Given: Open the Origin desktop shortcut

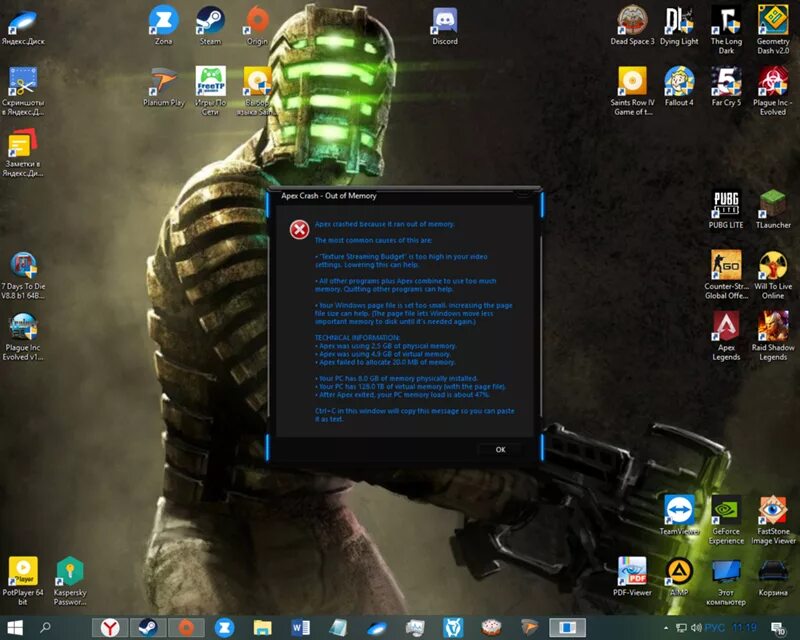Looking at the screenshot, I should [257, 27].
